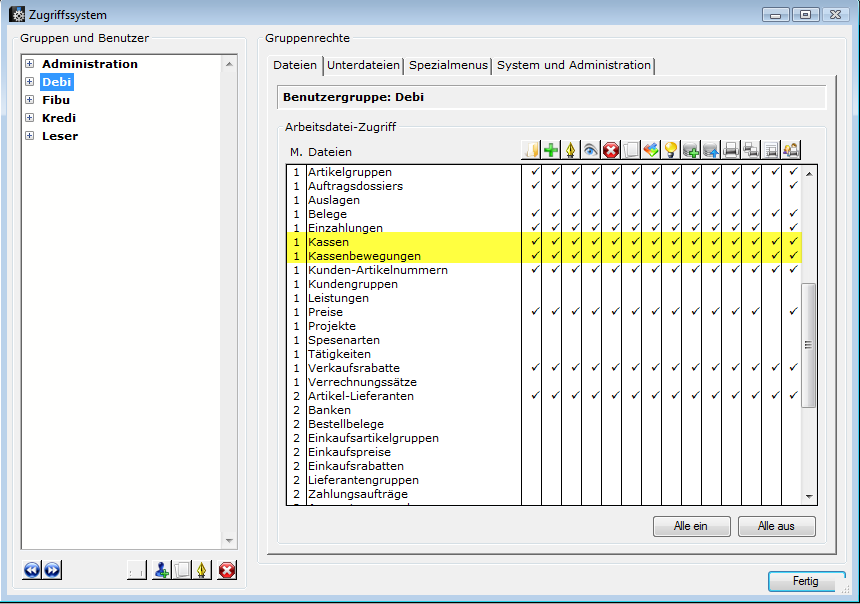Click the open folder column header icon
The height and width of the screenshot is (604, 860).
pos(531,150)
